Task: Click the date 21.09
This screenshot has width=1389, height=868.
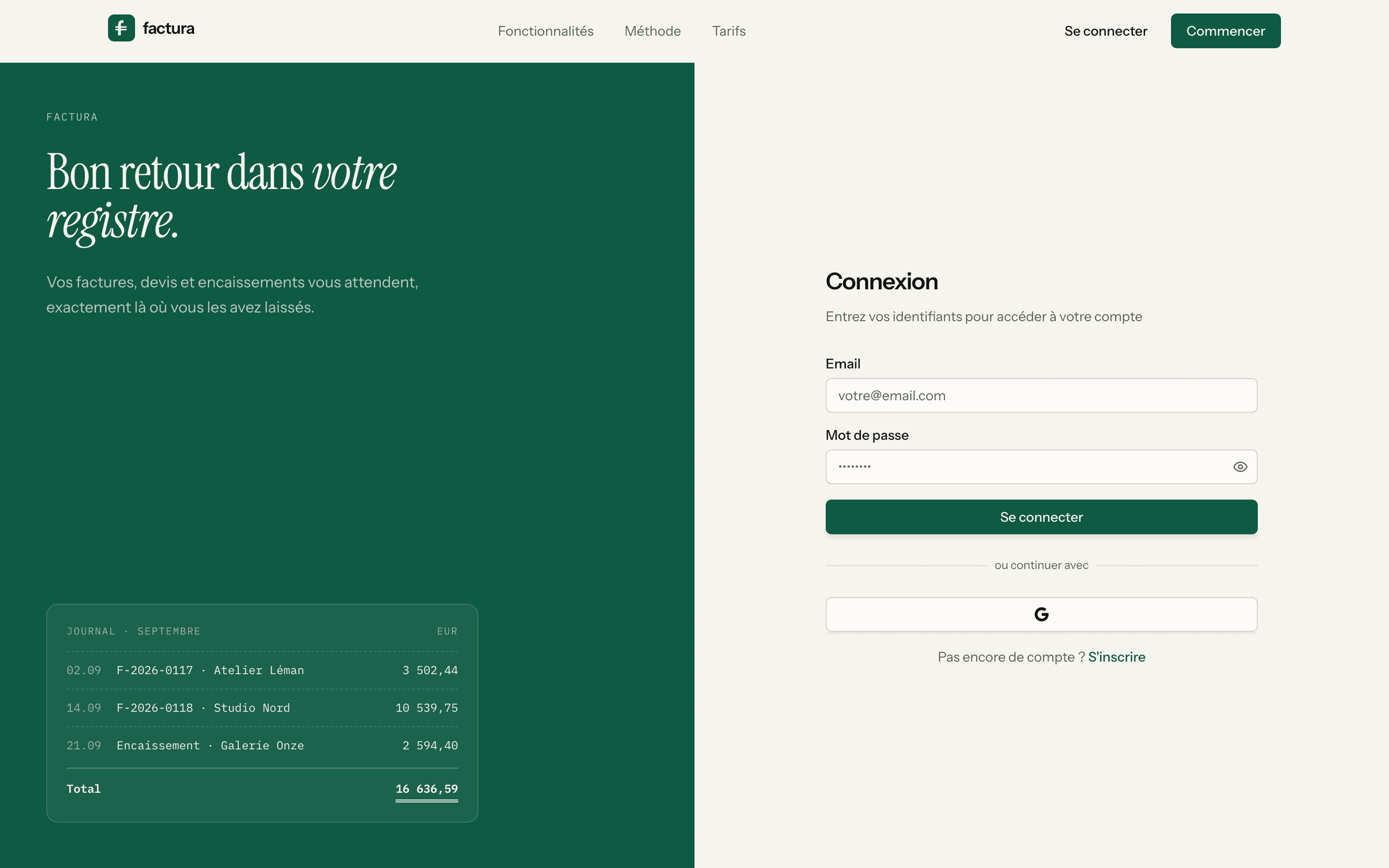Action: 84,745
